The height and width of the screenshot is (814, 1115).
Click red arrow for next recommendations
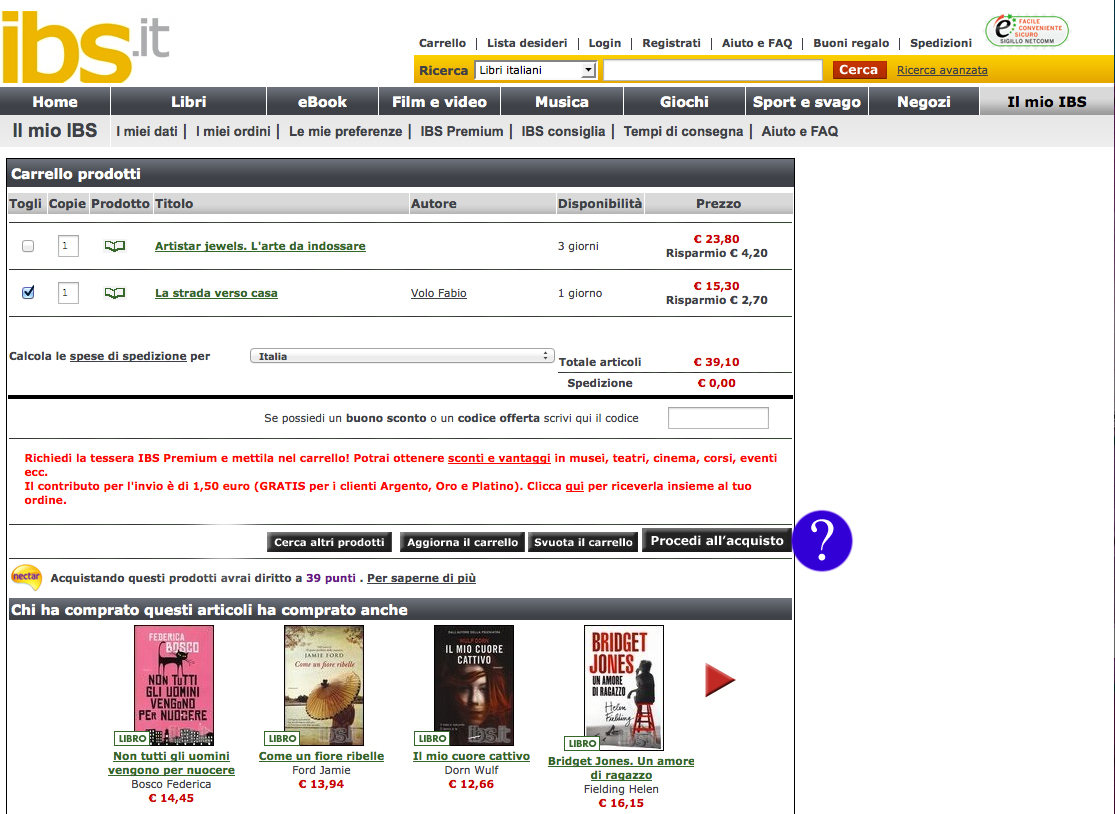click(720, 680)
